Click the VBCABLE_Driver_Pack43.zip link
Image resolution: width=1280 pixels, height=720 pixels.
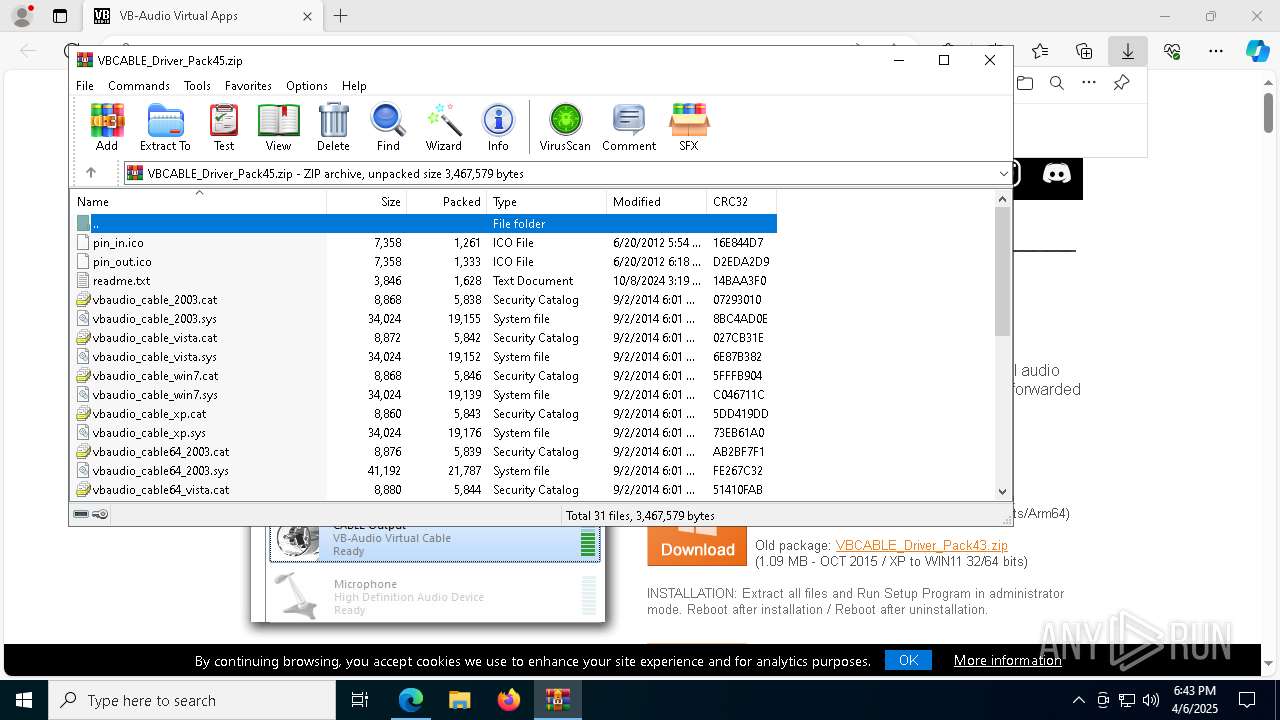(x=921, y=545)
